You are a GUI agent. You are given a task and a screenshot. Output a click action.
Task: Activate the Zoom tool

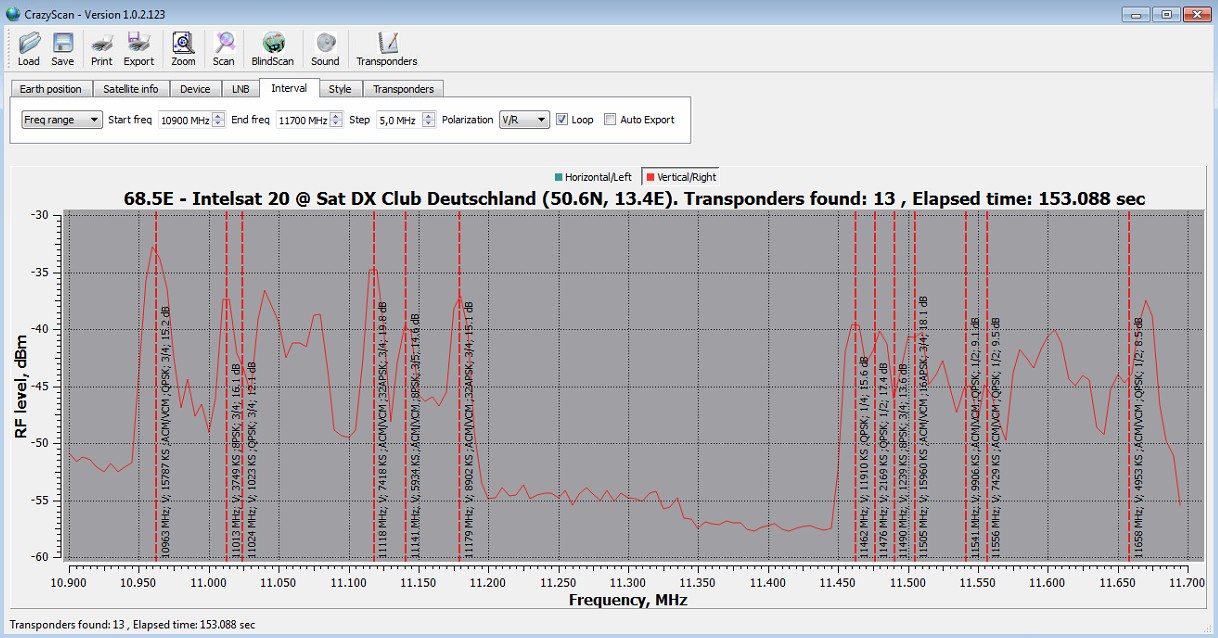click(x=183, y=48)
